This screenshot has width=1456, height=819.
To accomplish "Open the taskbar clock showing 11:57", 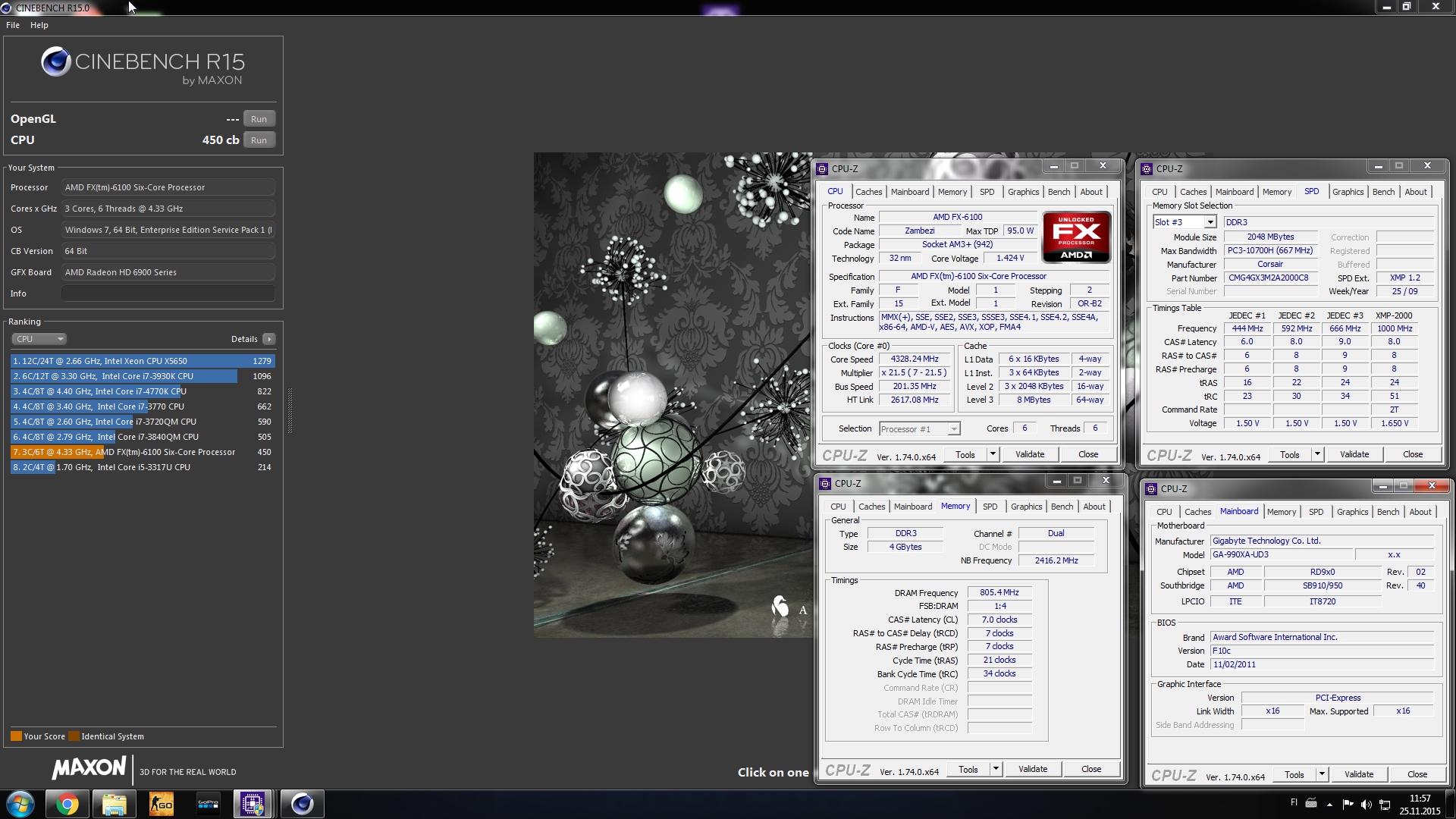I will tap(1420, 805).
